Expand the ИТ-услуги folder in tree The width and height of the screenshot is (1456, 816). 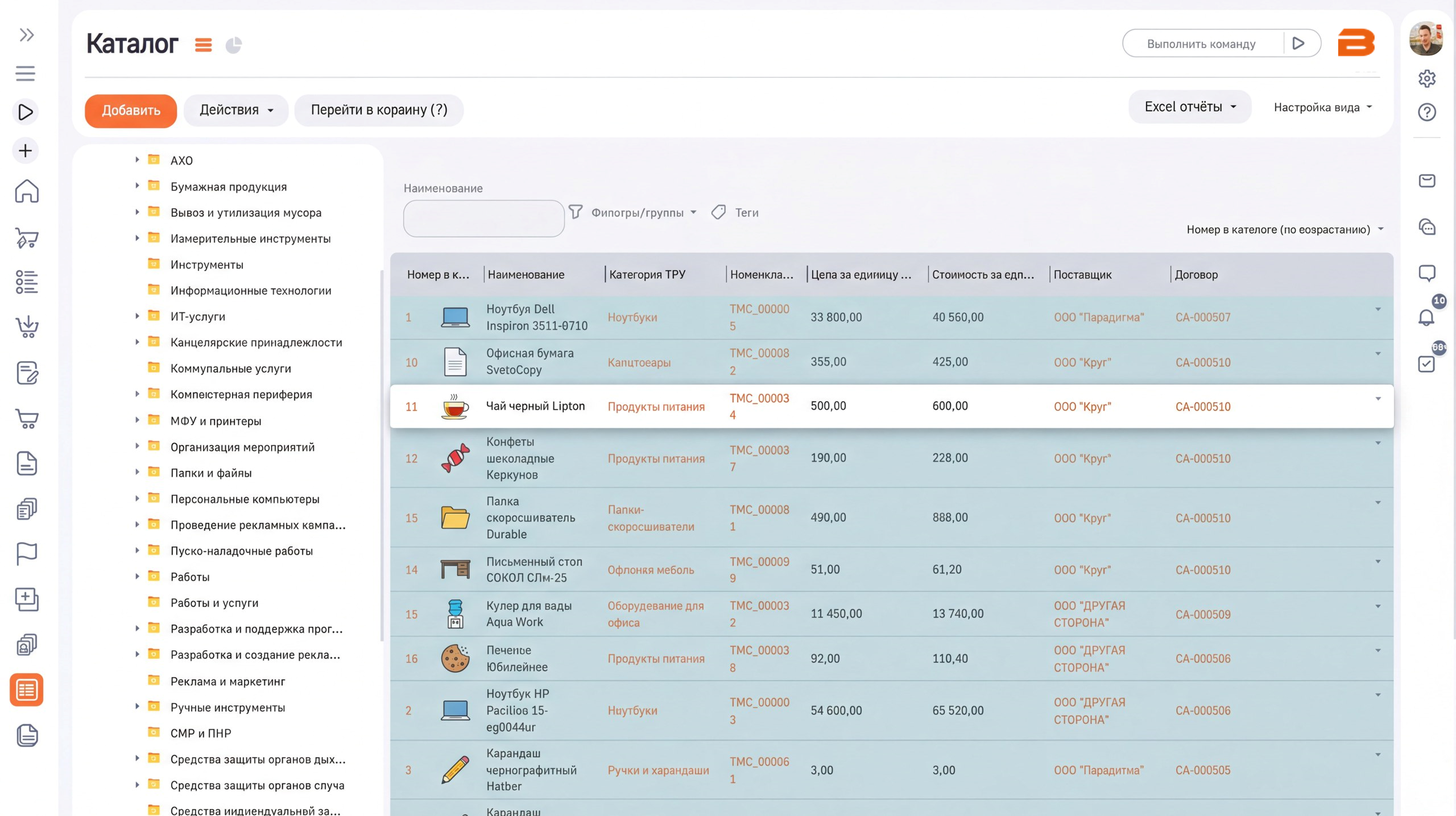click(137, 316)
